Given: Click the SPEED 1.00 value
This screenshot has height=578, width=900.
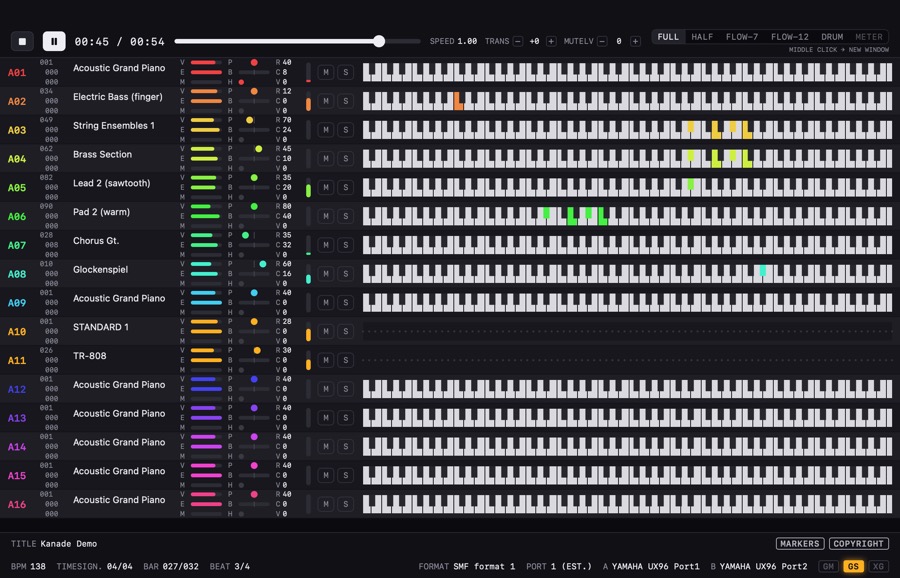Looking at the screenshot, I should (467, 41).
